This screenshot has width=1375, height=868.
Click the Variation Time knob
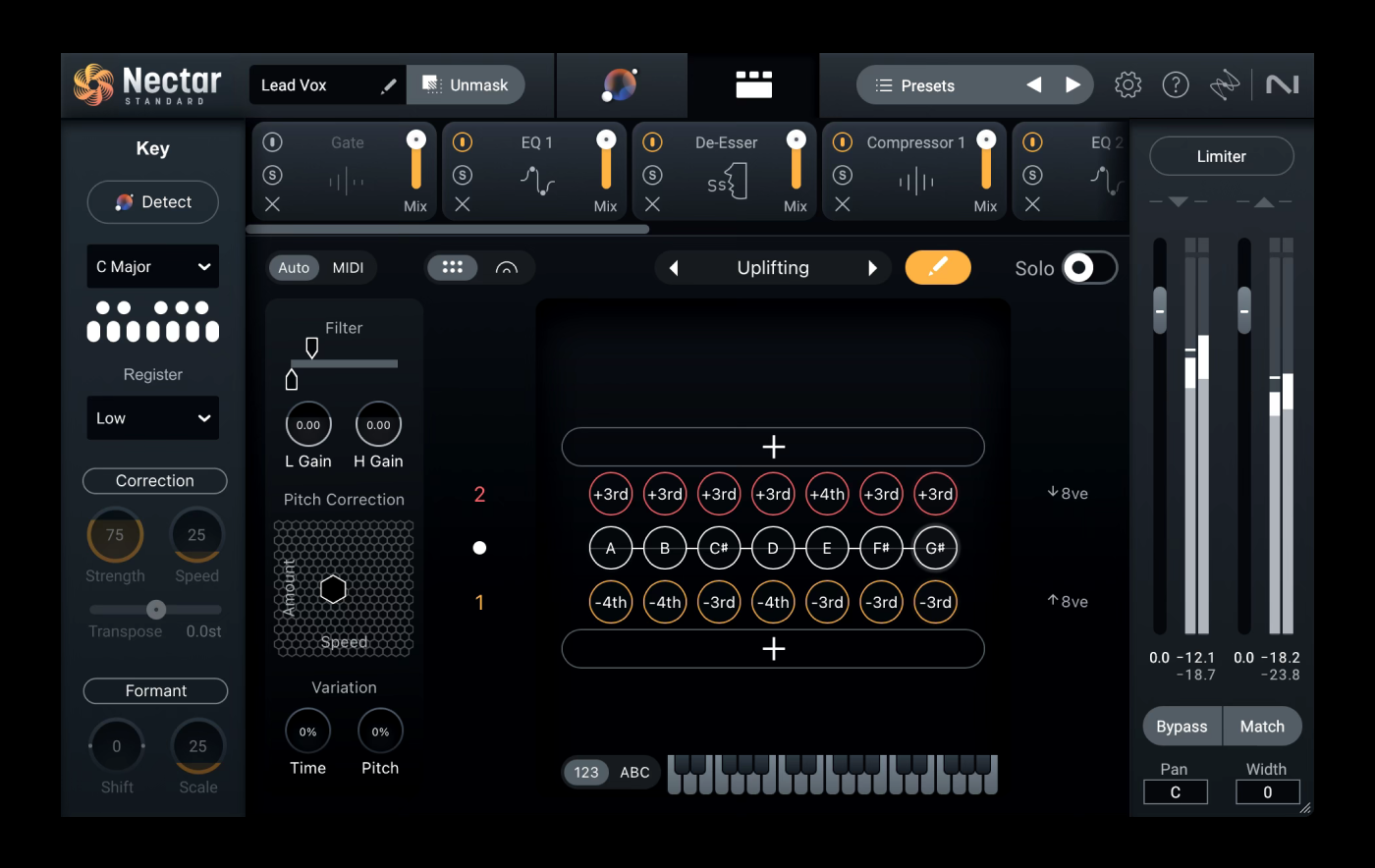pyautogui.click(x=307, y=732)
